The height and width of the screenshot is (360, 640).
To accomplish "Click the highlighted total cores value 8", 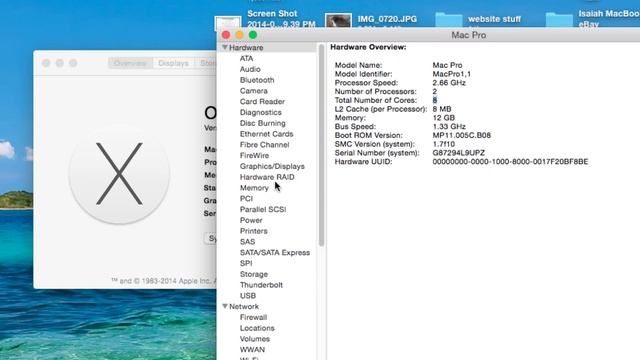I will (435, 100).
